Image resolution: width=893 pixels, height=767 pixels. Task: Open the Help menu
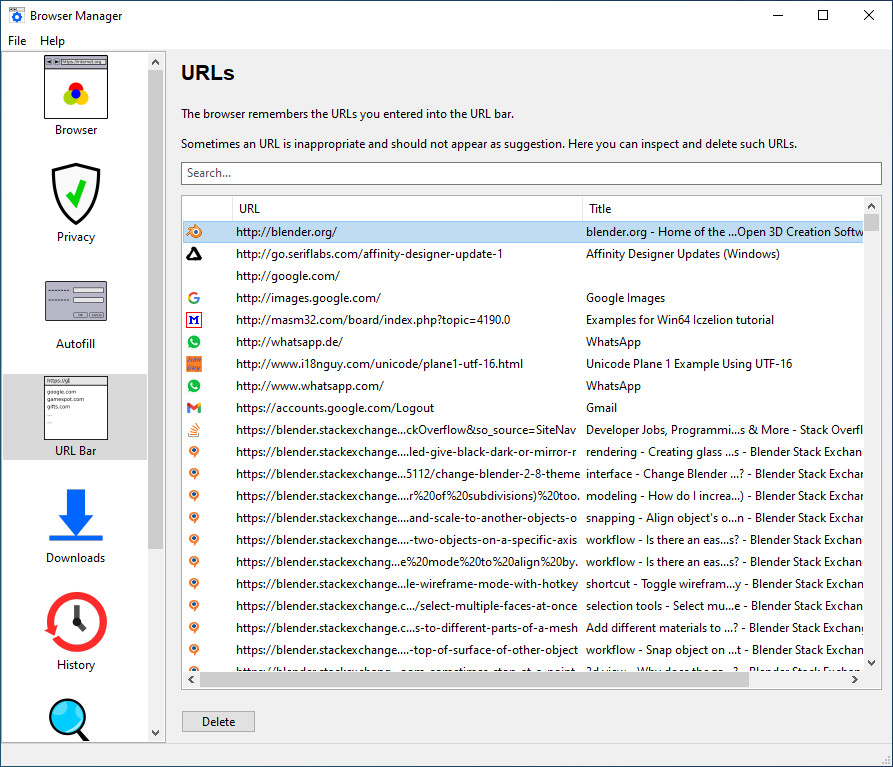pyautogui.click(x=52, y=41)
